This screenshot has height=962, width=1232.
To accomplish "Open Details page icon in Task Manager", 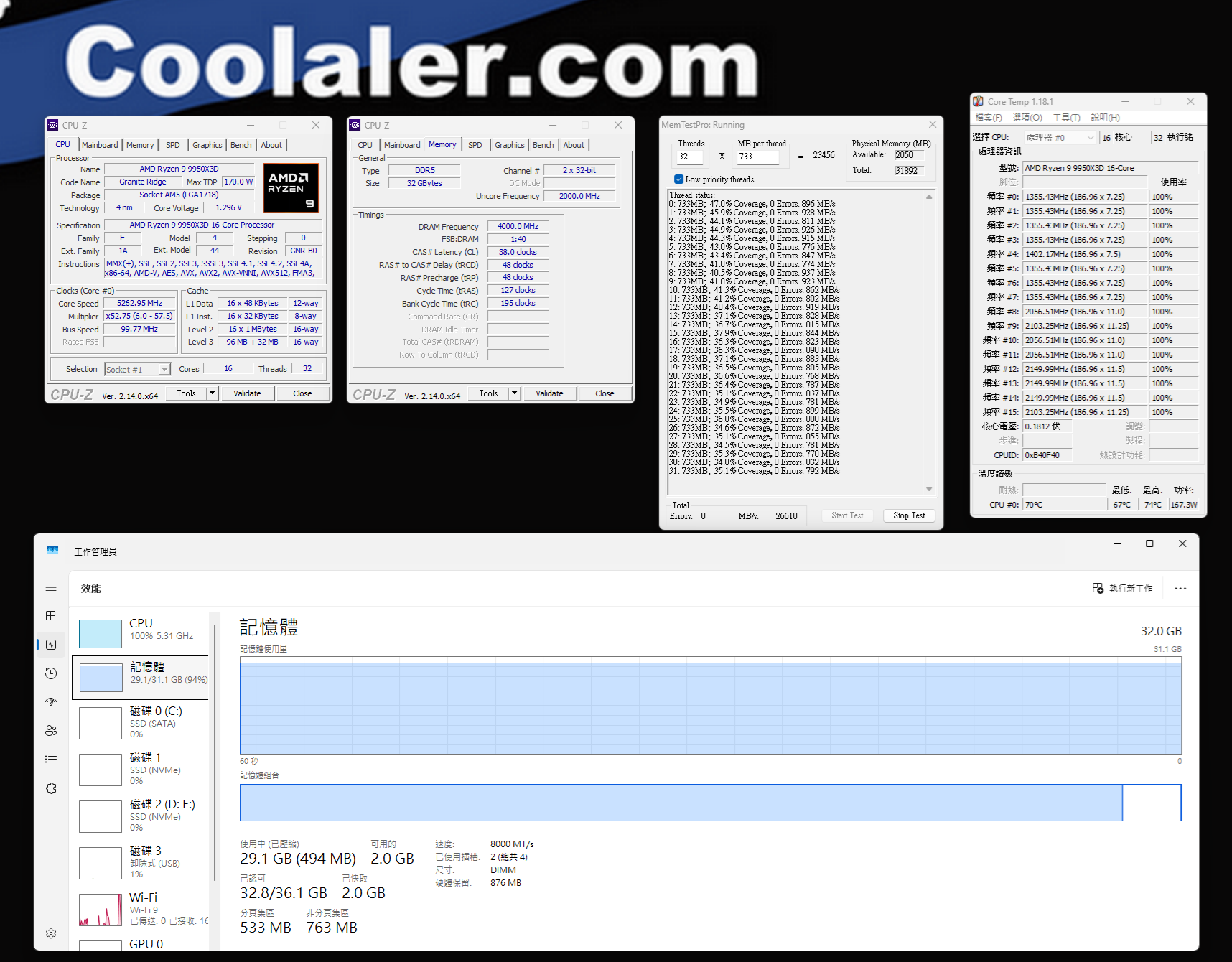I will click(x=51, y=760).
